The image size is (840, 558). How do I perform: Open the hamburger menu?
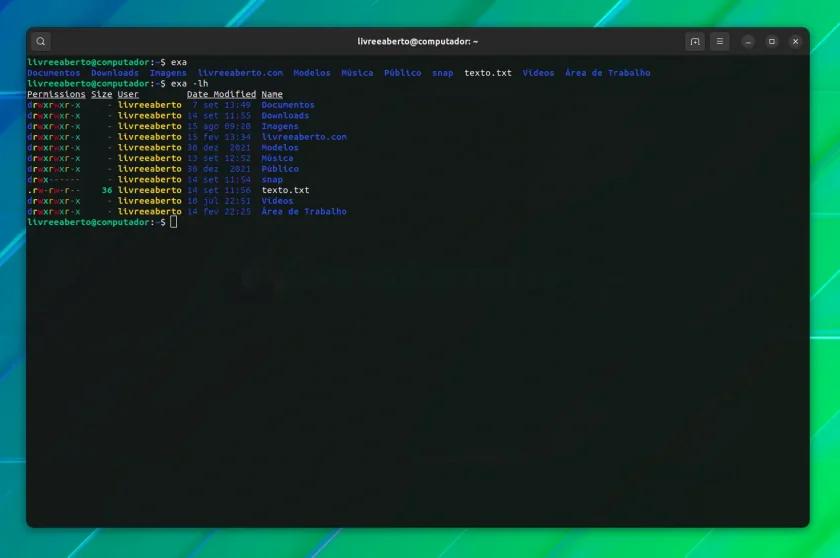719,41
